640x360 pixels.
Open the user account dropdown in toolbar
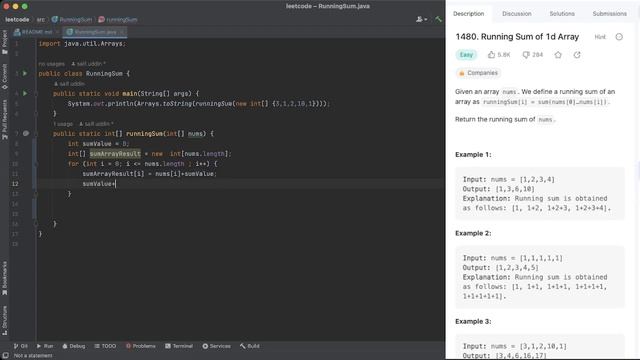pyautogui.click(x=421, y=19)
